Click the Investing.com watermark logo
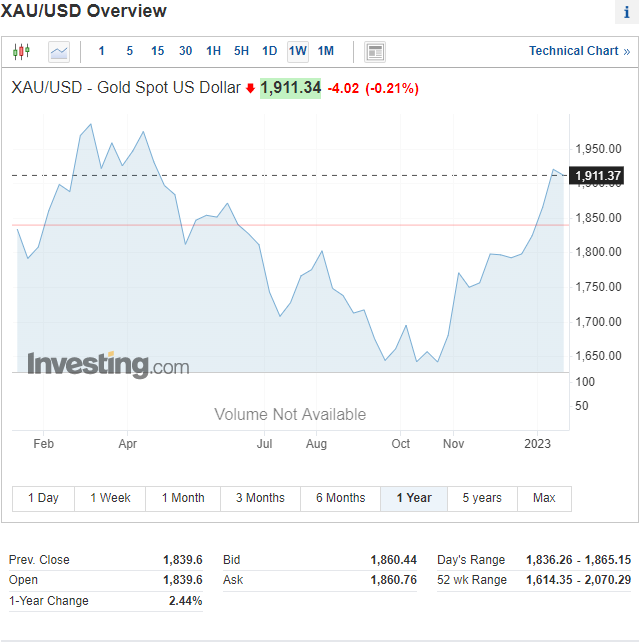 108,365
